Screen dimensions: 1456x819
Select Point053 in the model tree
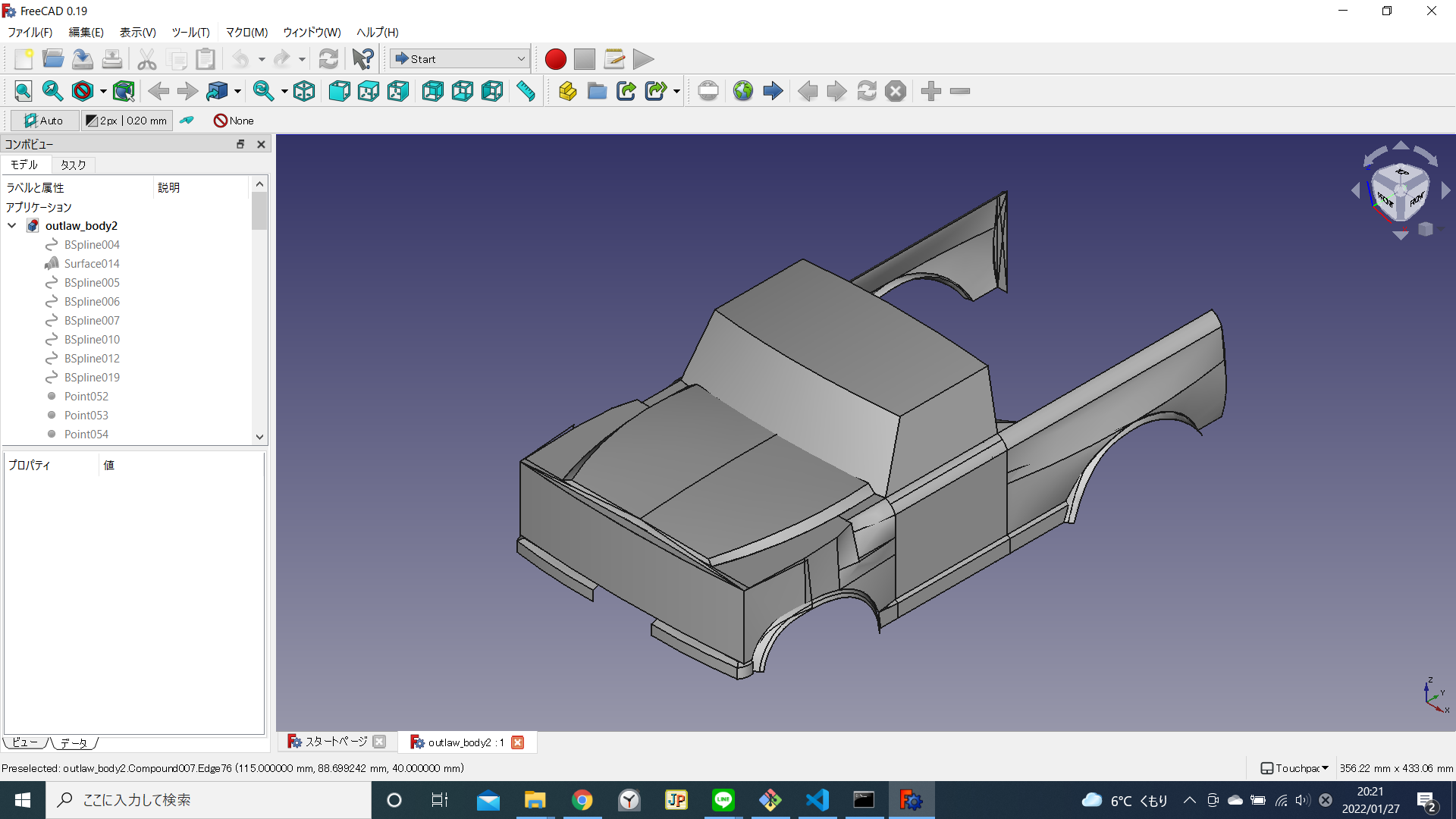tap(86, 416)
